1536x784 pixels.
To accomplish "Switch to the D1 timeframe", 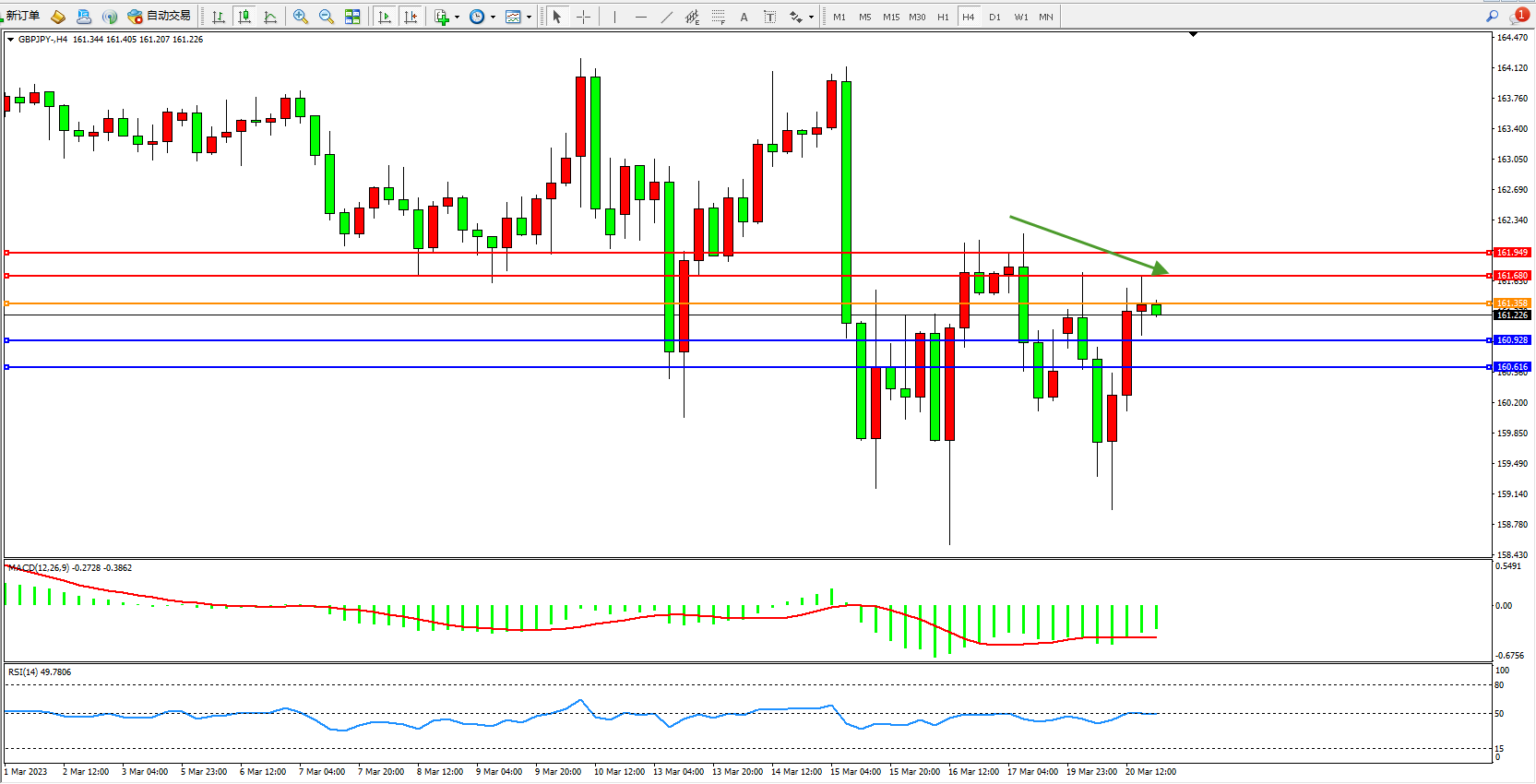I will click(994, 17).
